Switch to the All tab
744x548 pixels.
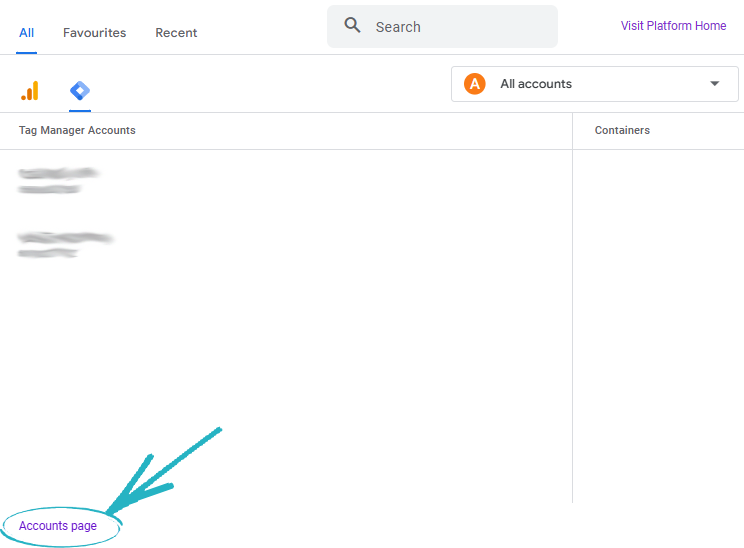(26, 33)
